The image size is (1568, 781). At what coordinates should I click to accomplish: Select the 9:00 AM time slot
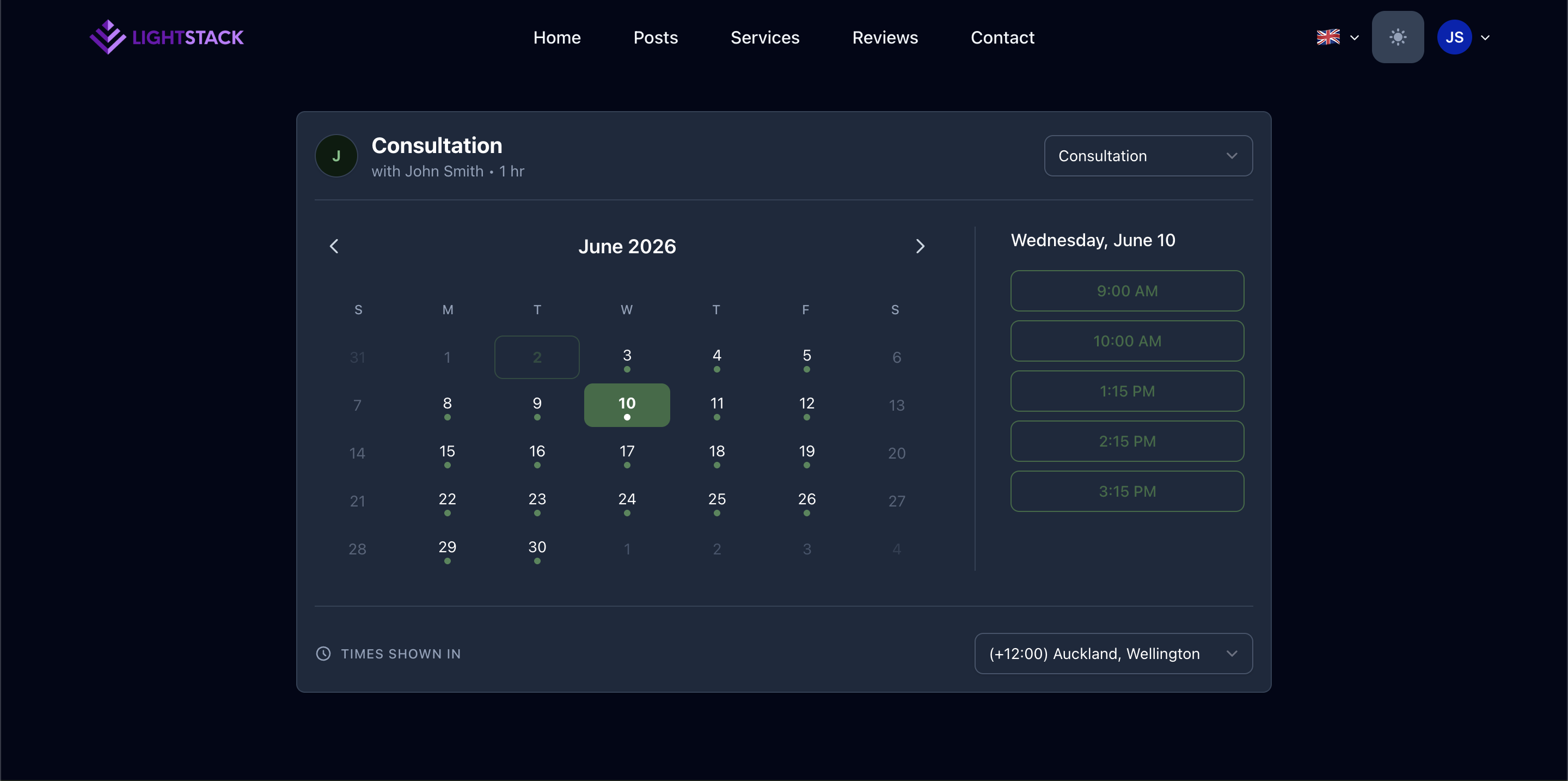(x=1126, y=291)
